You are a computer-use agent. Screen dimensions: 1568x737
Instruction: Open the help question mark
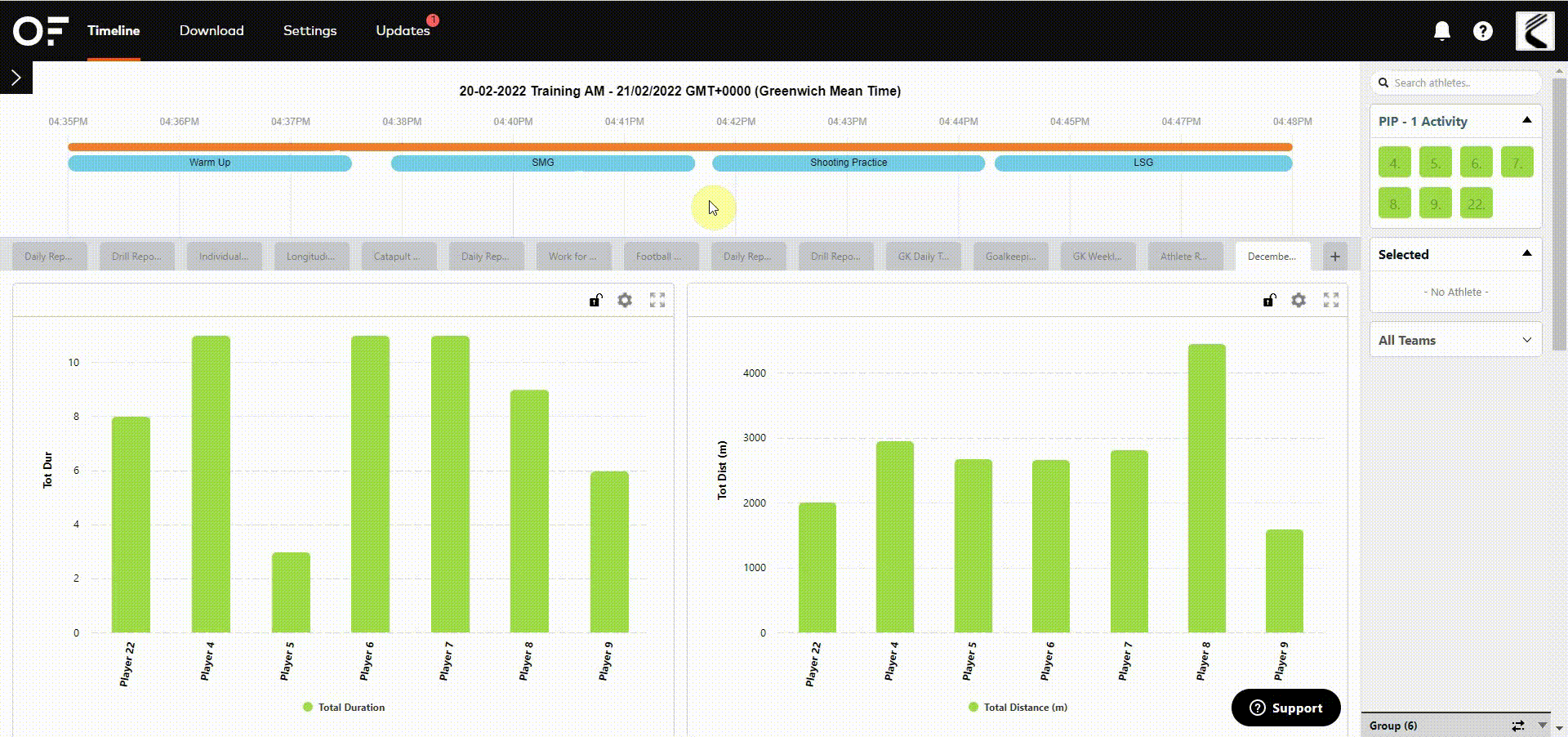click(1483, 30)
